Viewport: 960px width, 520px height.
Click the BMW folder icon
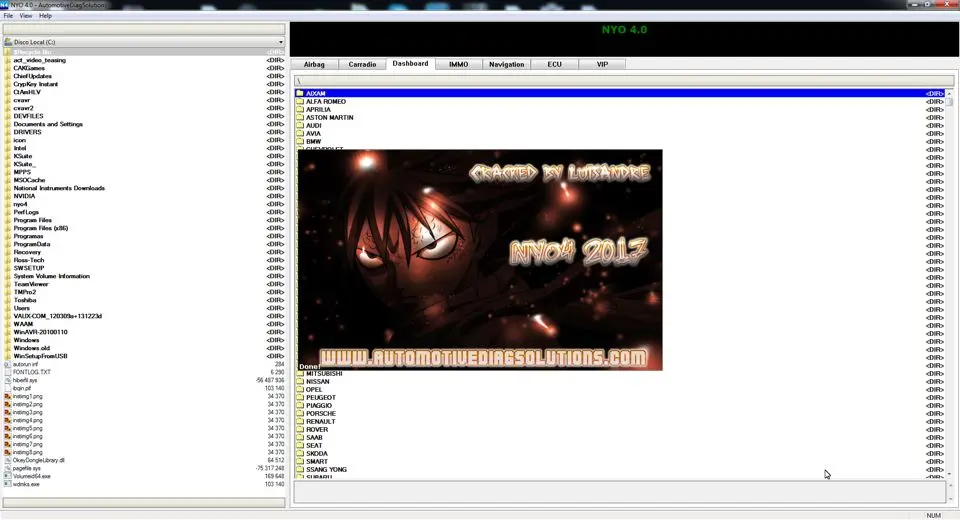(x=300, y=141)
